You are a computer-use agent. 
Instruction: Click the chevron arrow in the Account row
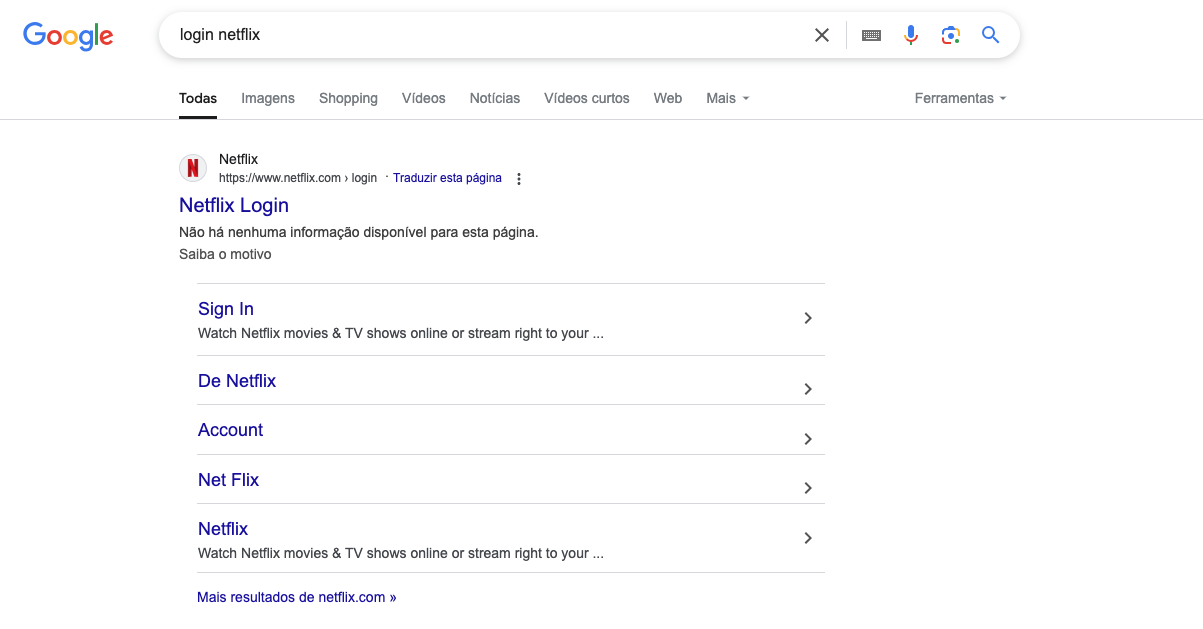(808, 439)
